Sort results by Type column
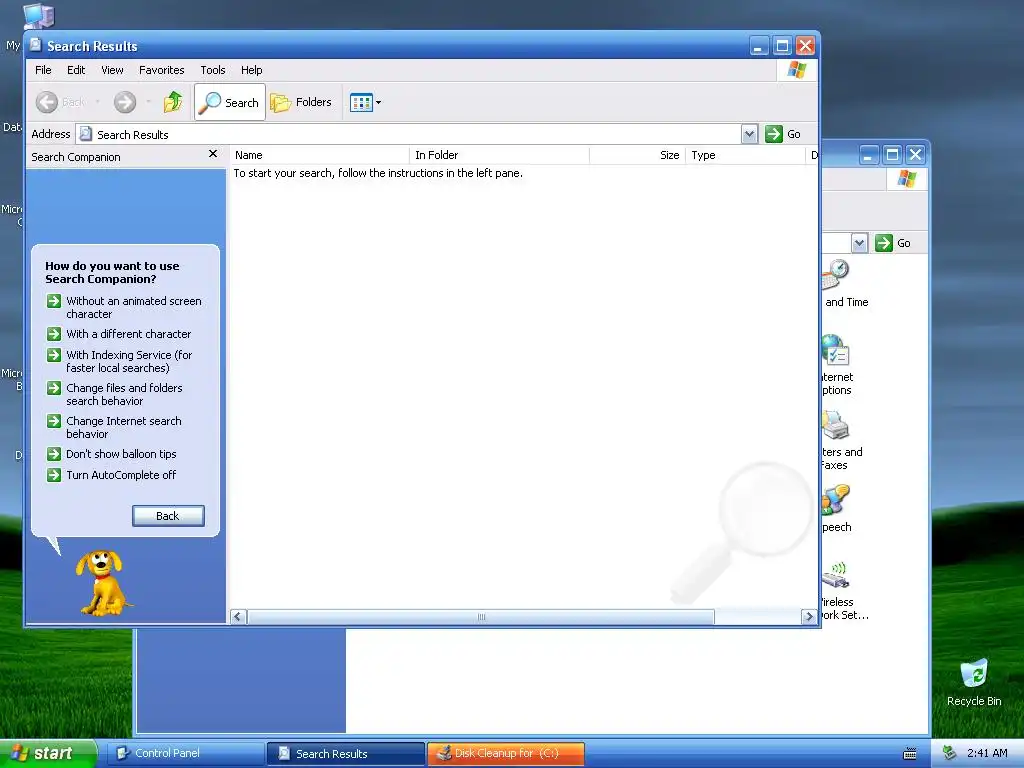Screen dimensions: 1024x768 745,155
